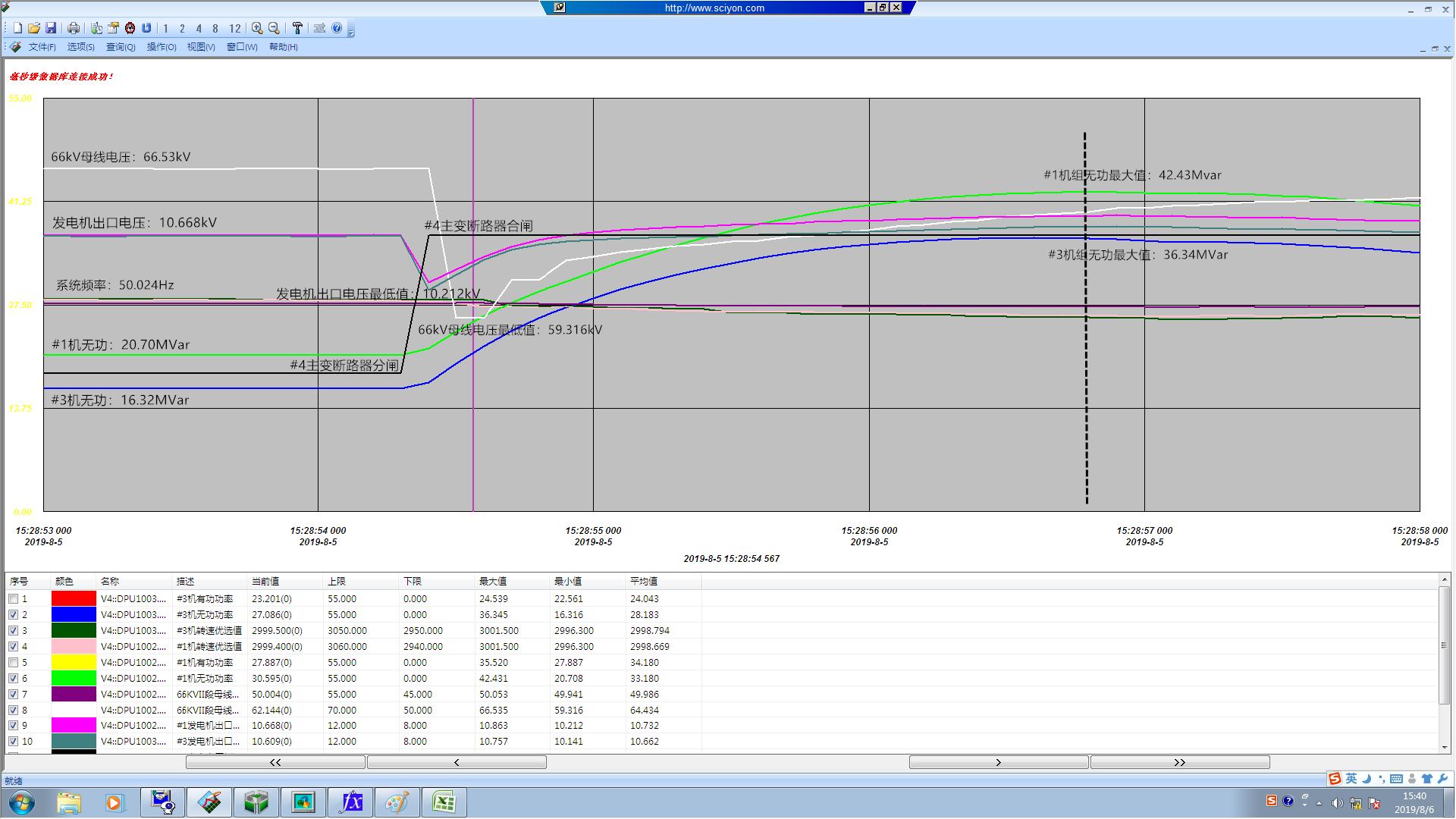Zoom out with the magnifier minus icon
Image resolution: width=1456 pixels, height=819 pixels.
click(274, 28)
